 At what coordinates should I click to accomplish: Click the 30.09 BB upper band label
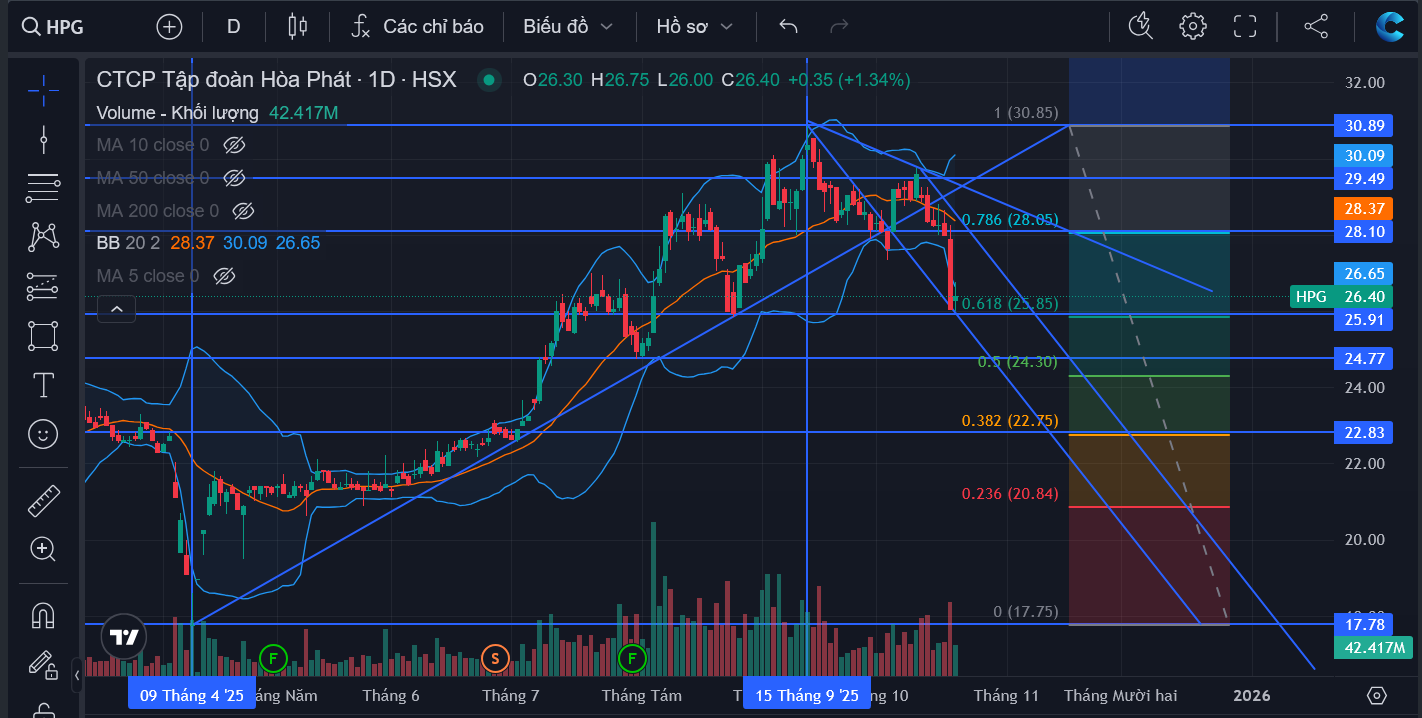(x=1364, y=155)
